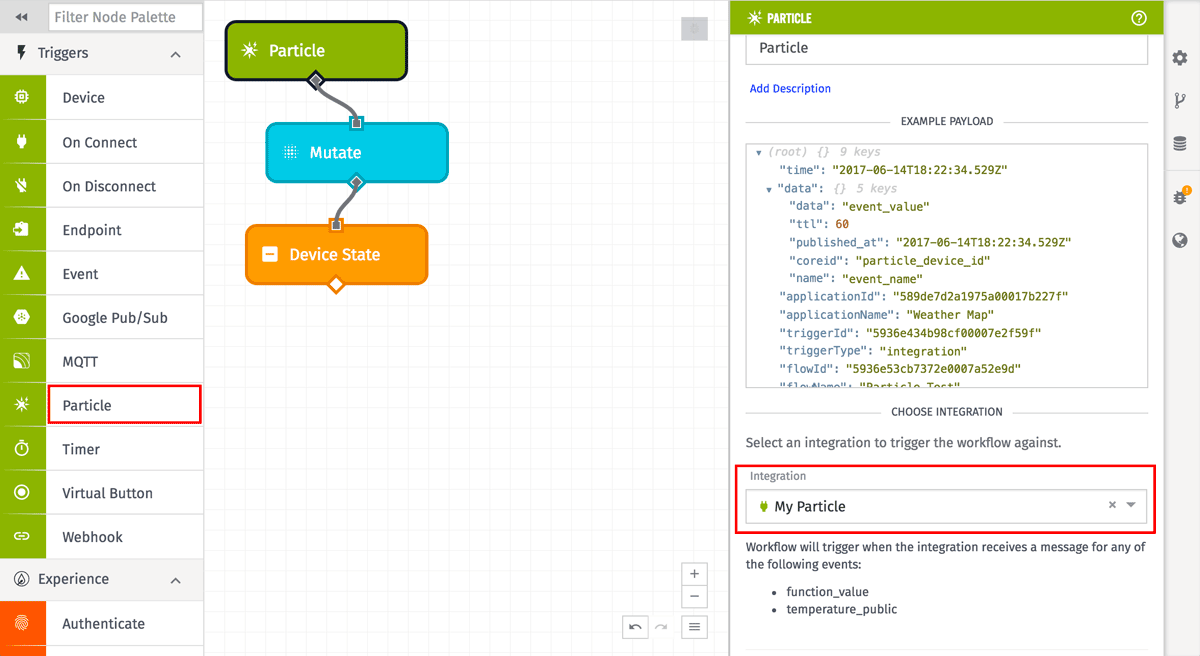Open the settings gear tab
Image resolution: width=1200 pixels, height=656 pixels.
(1180, 58)
